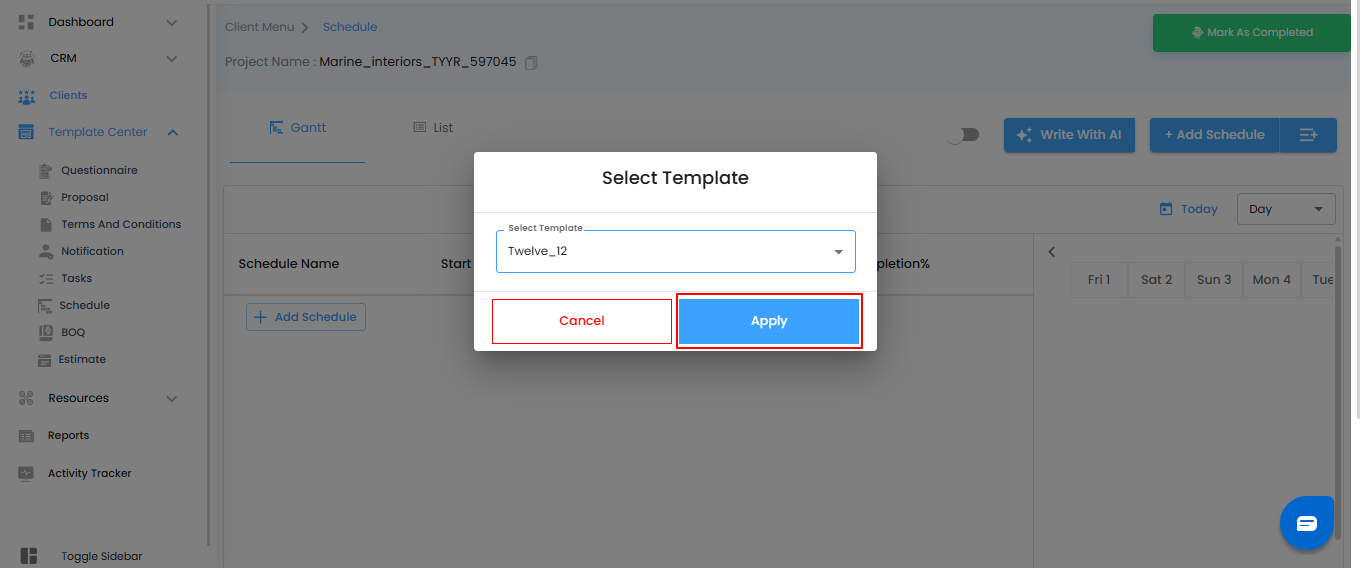Open the chat support bubble icon
This screenshot has width=1365, height=568.
(1306, 523)
